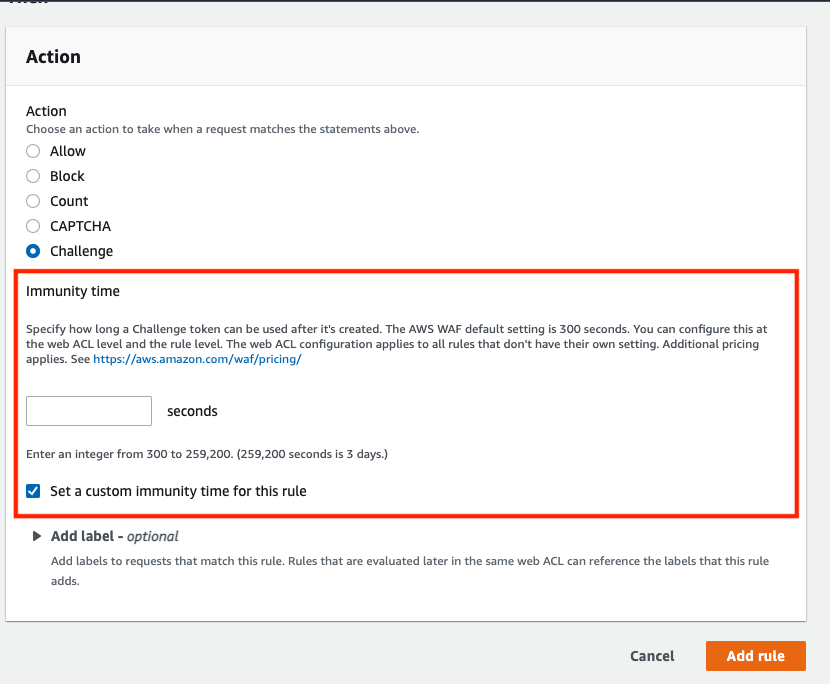Viewport: 830px width, 684px height.
Task: Uncheck Set a custom immunity time checkbox
Action: [33, 491]
